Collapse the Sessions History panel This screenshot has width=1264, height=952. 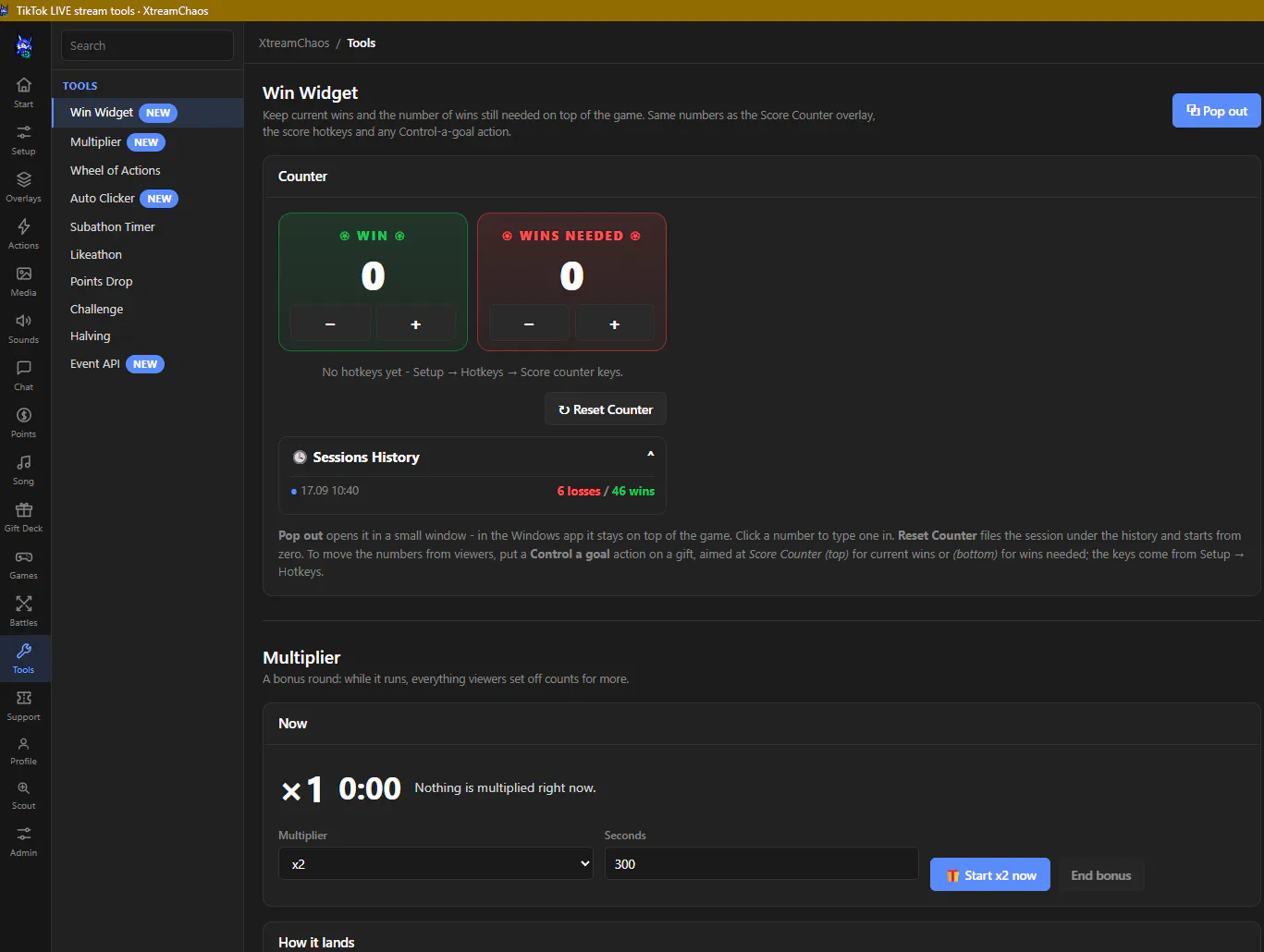(651, 454)
